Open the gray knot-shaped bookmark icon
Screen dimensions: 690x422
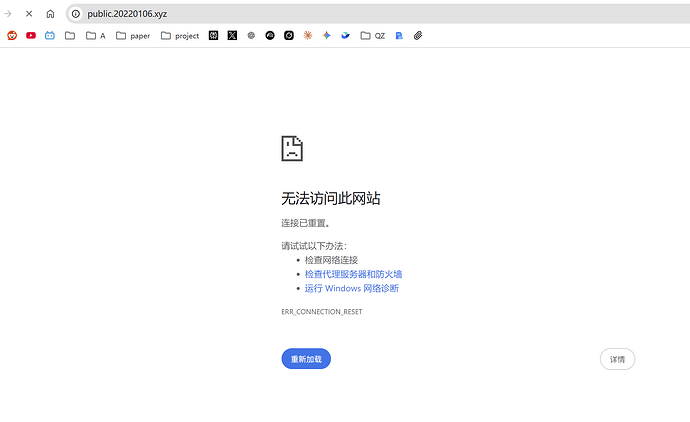pyautogui.click(x=251, y=36)
